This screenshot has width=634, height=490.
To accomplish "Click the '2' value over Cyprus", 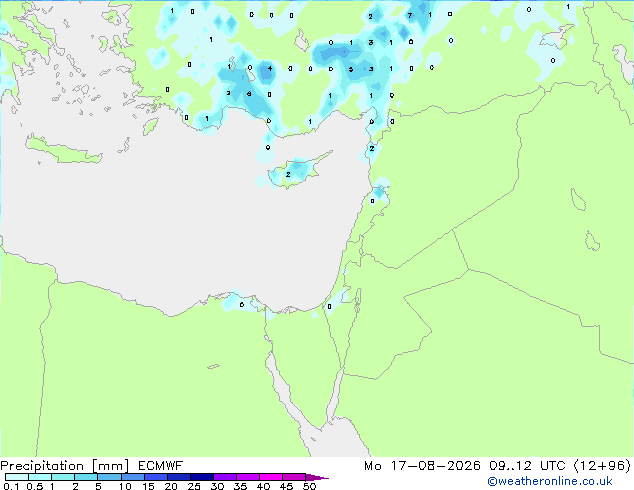I will (288, 175).
